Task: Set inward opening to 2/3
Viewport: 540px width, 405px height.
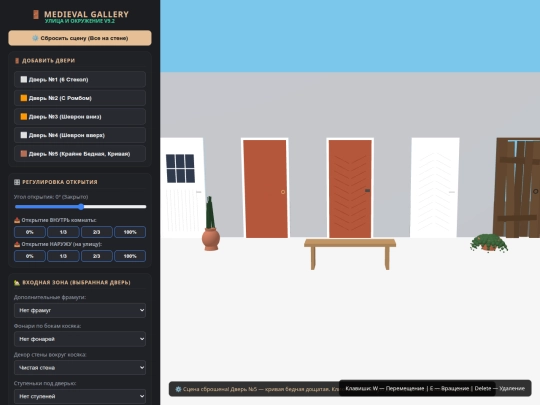Action: pos(96,232)
